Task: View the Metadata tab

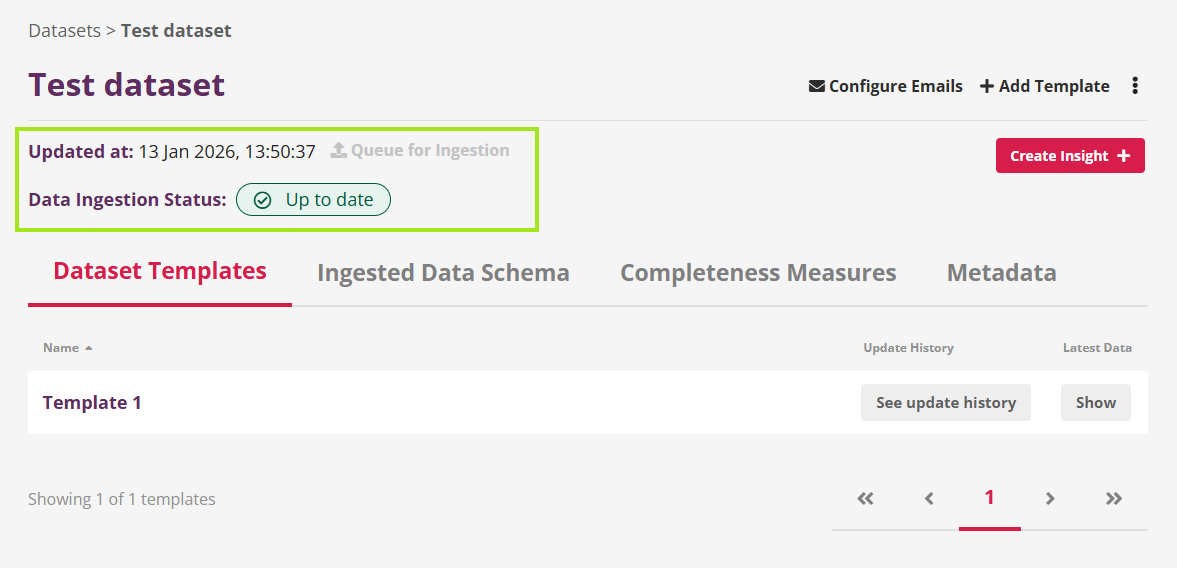Action: [x=1001, y=273]
